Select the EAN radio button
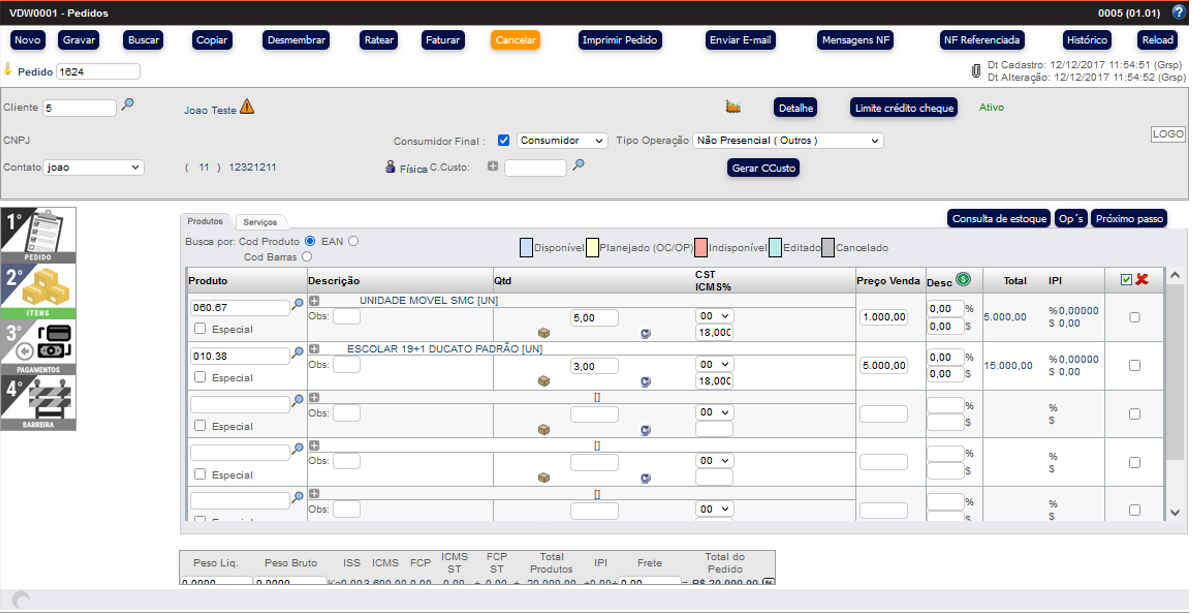Screen dimensions: 1192x614 353,241
